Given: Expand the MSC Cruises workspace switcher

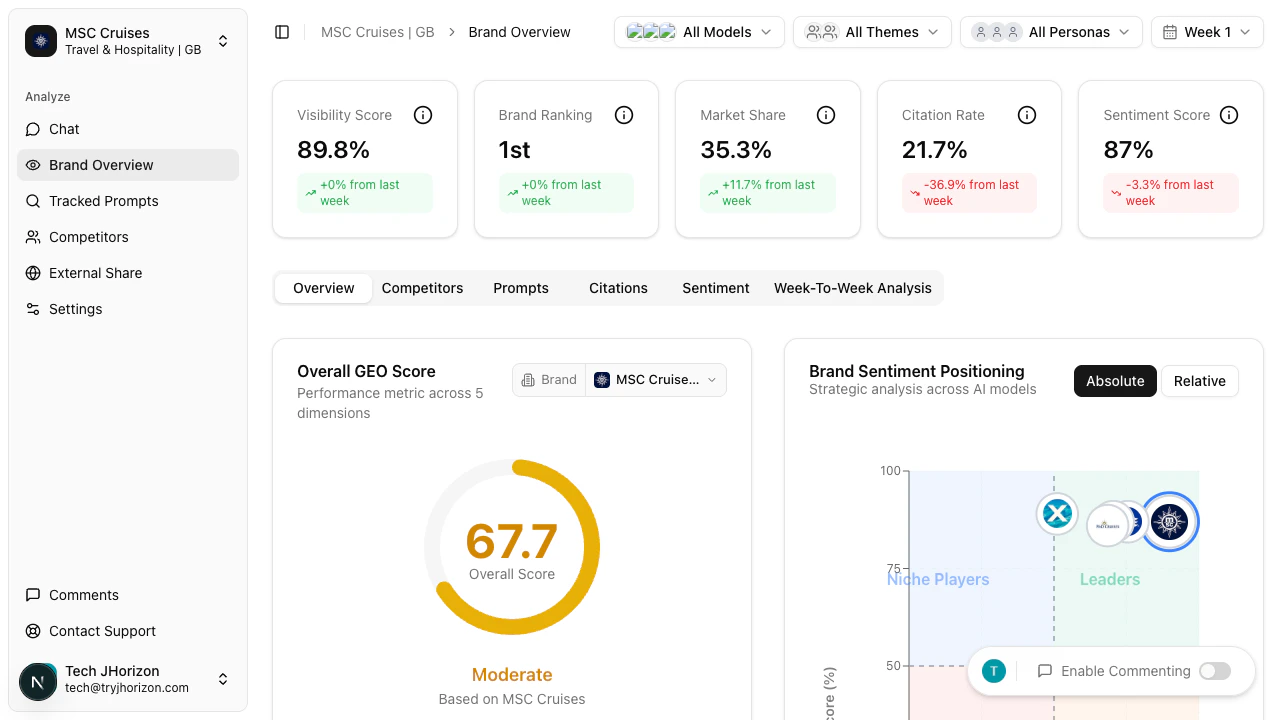Looking at the screenshot, I should tap(222, 41).
